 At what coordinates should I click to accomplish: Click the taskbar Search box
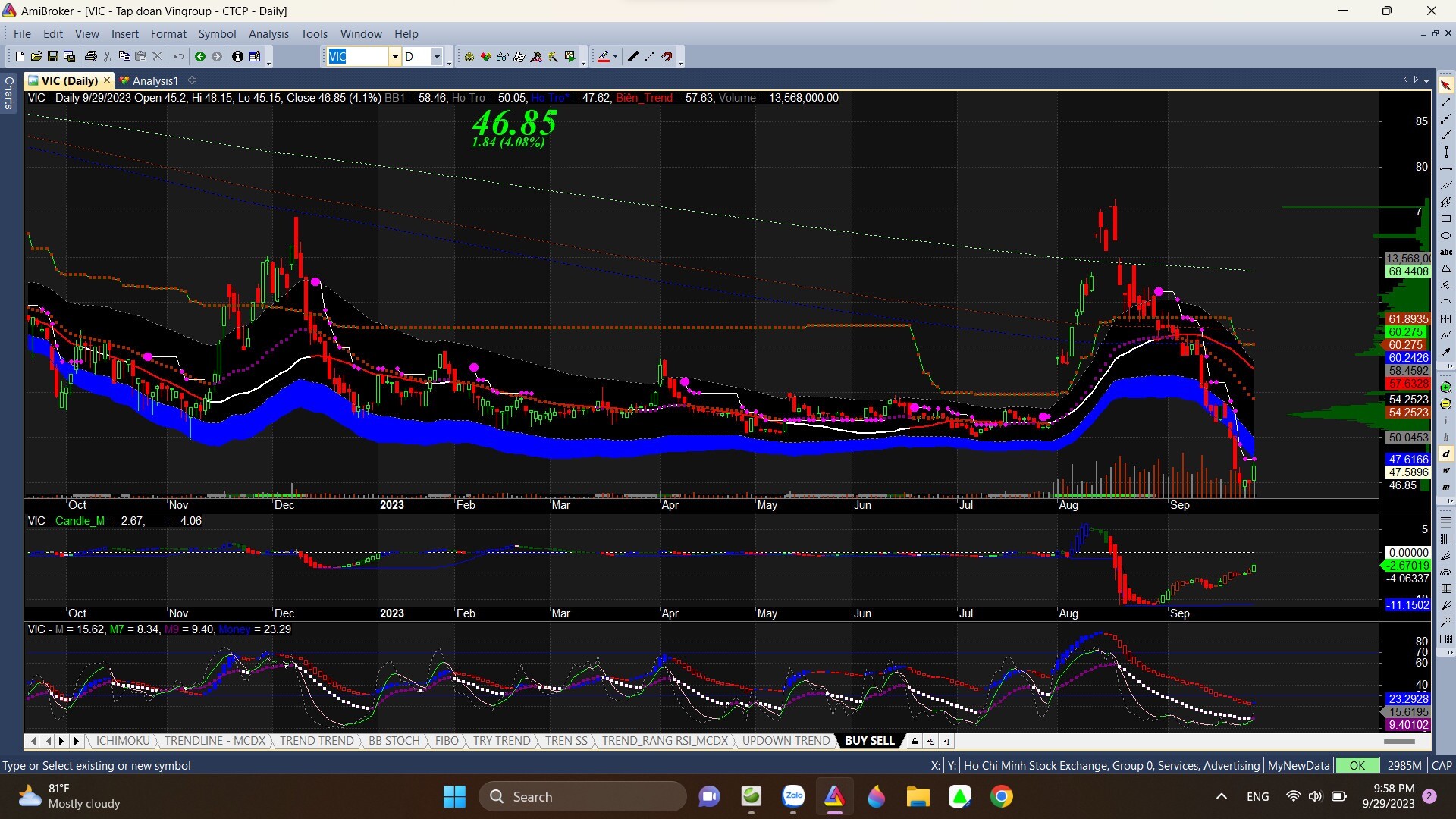click(x=582, y=796)
